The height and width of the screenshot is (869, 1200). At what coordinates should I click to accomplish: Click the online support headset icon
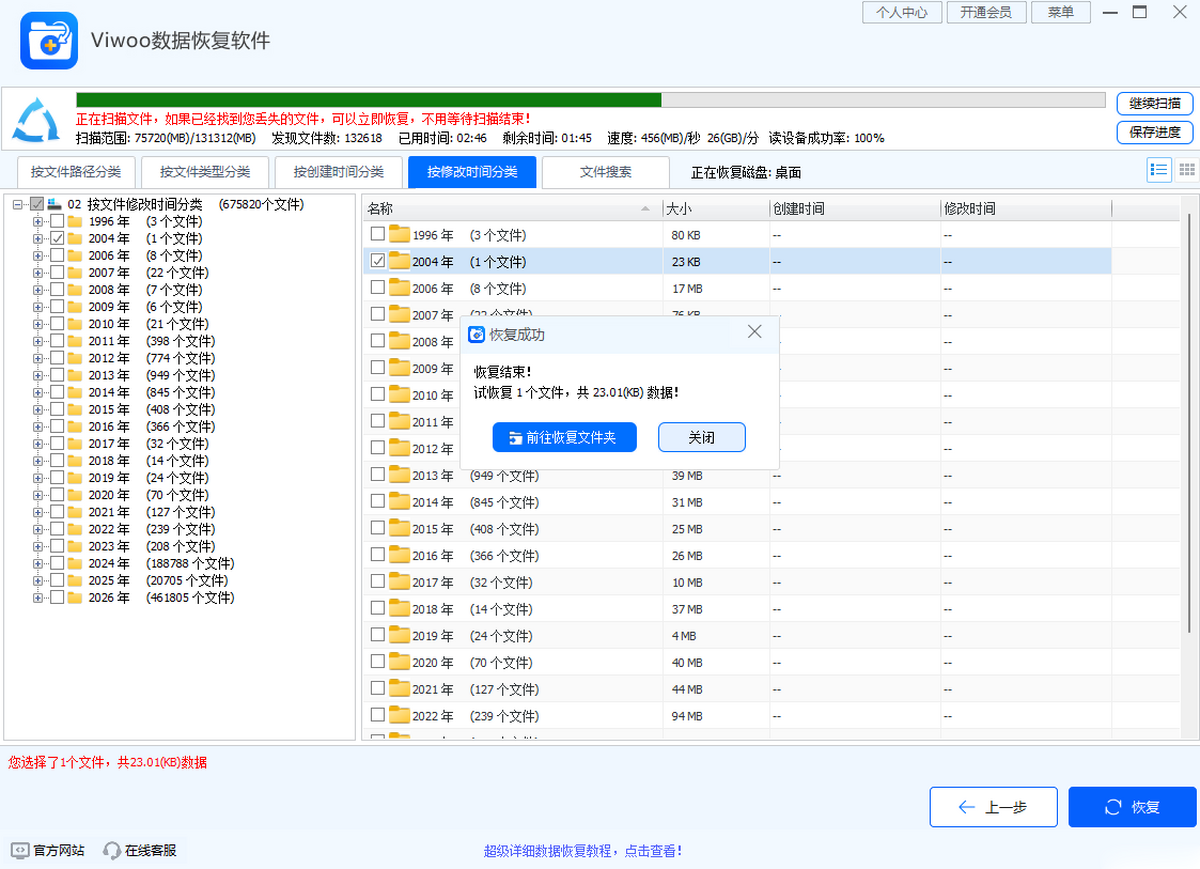(x=112, y=850)
